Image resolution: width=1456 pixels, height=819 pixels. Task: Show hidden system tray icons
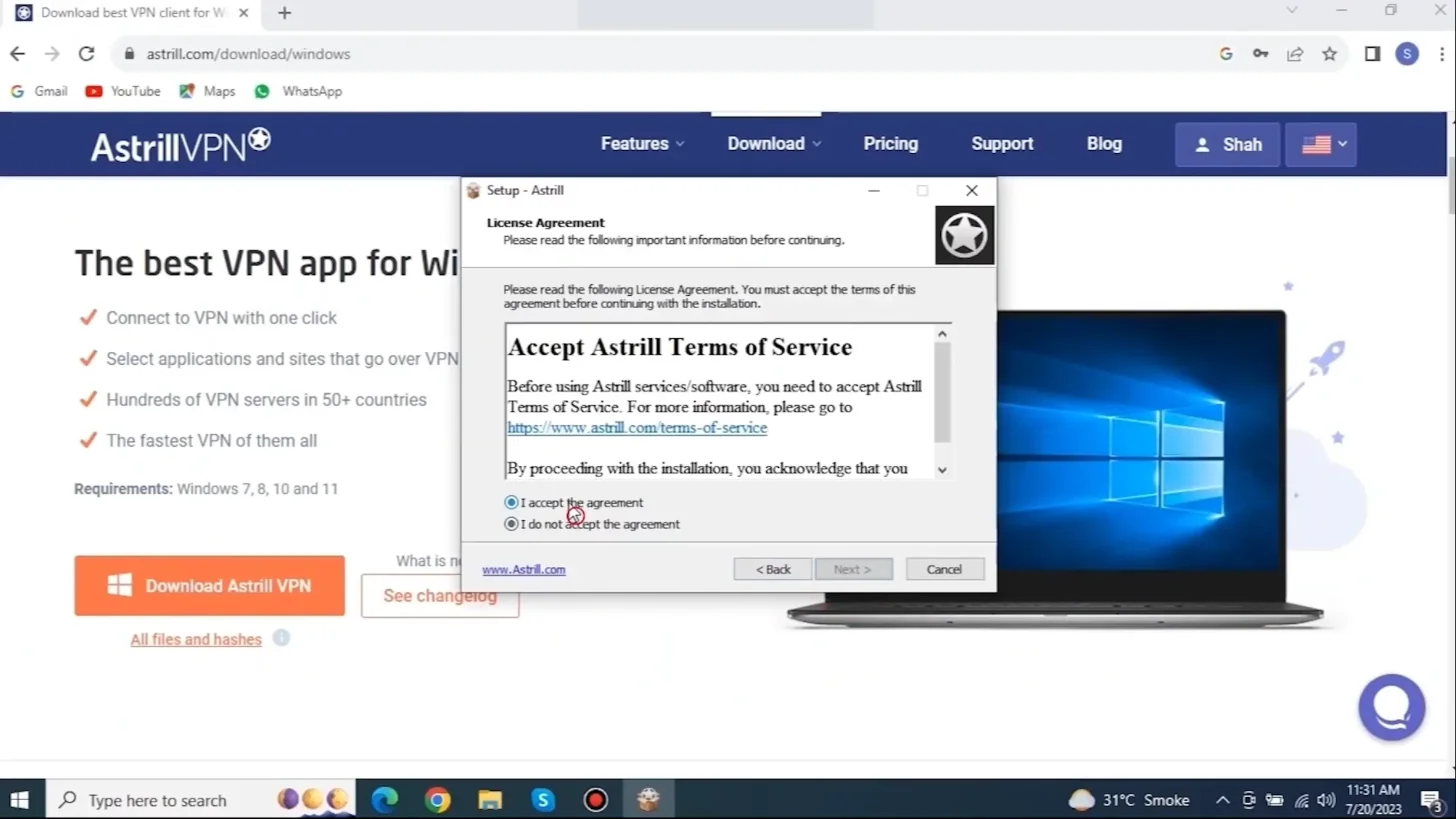(1222, 800)
